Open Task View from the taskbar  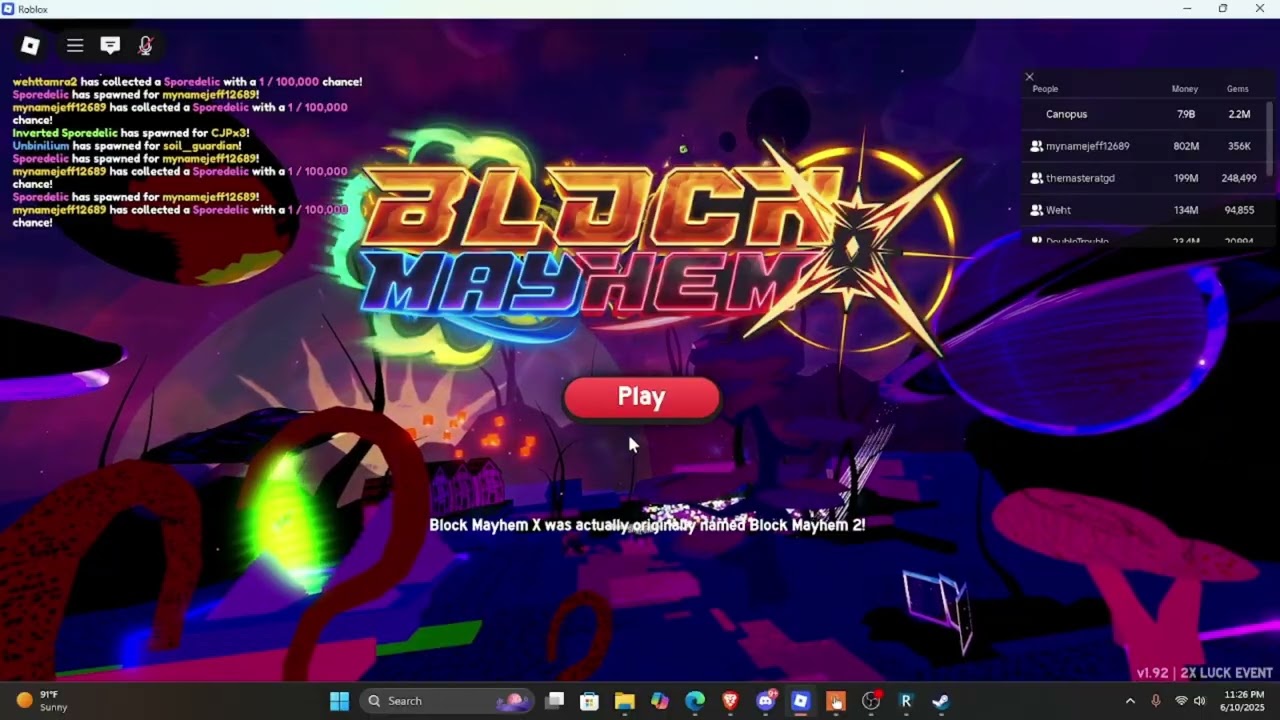[555, 701]
